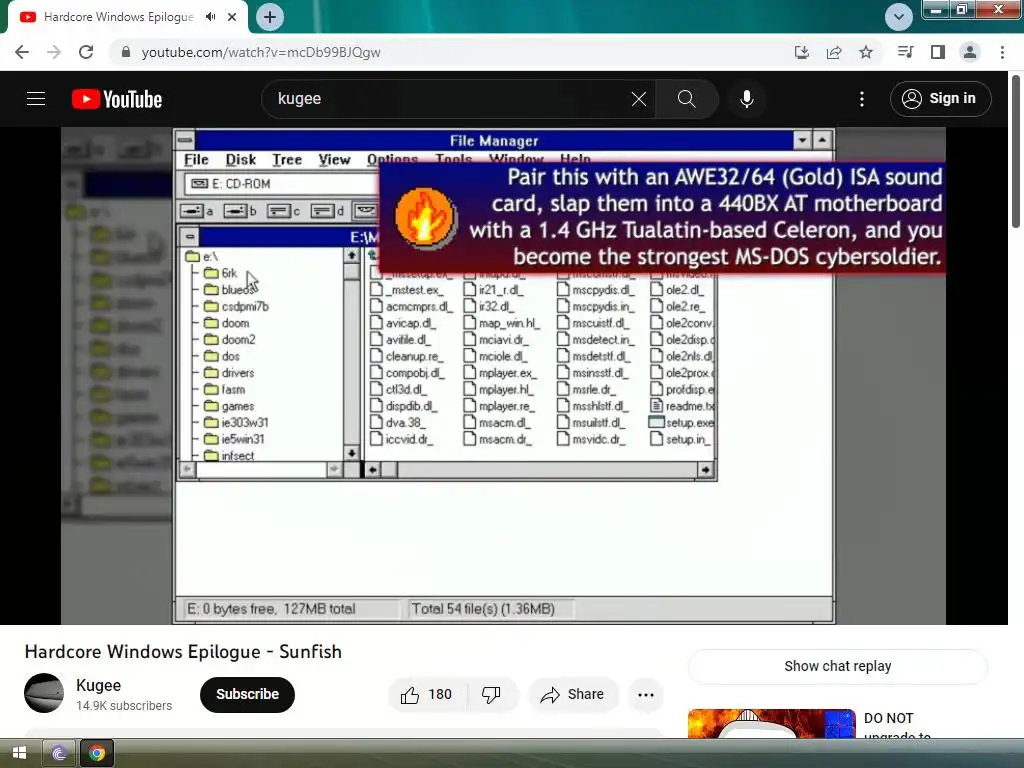Open View menu in File Manager
The width and height of the screenshot is (1024, 768).
(x=334, y=160)
